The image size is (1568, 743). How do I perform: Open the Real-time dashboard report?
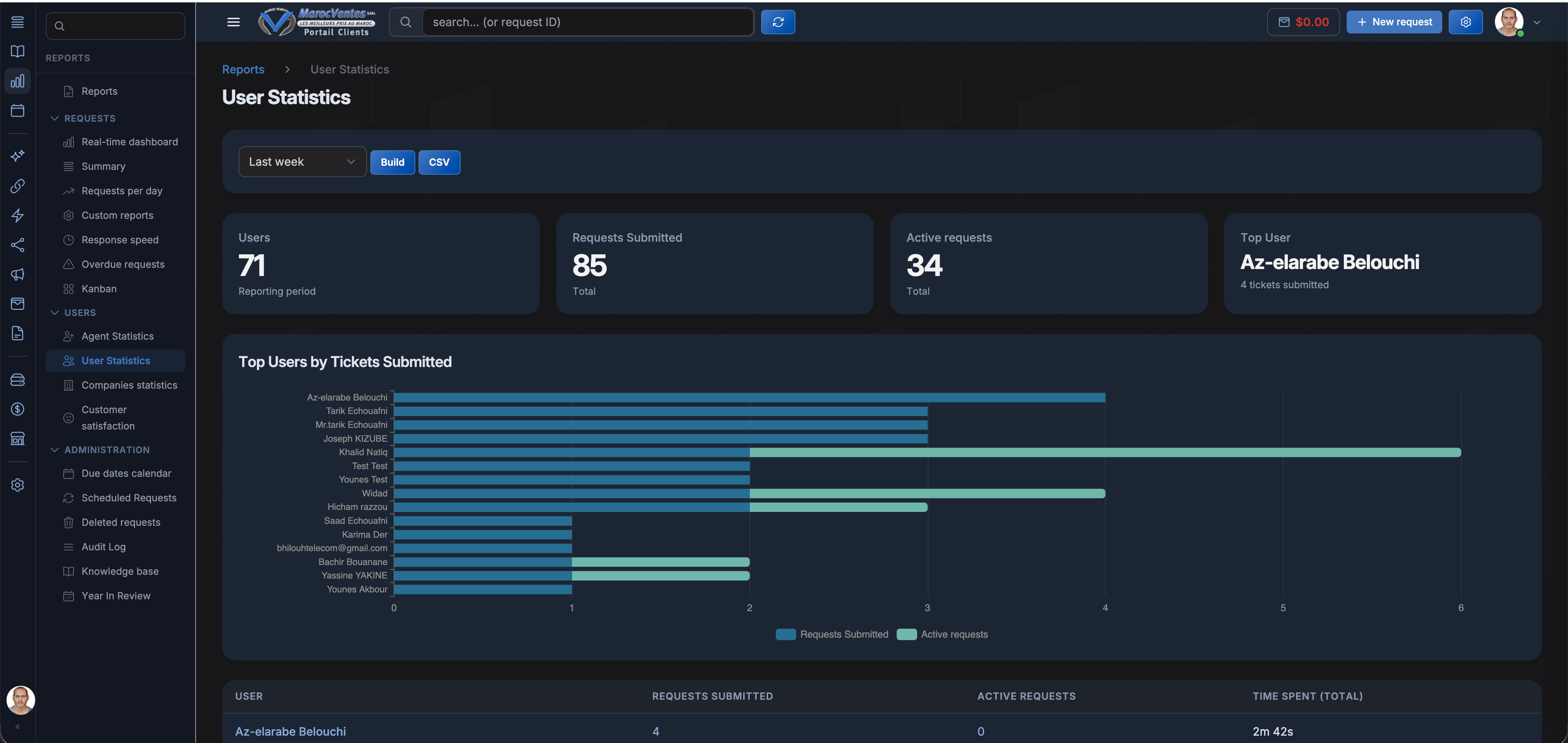tap(129, 142)
